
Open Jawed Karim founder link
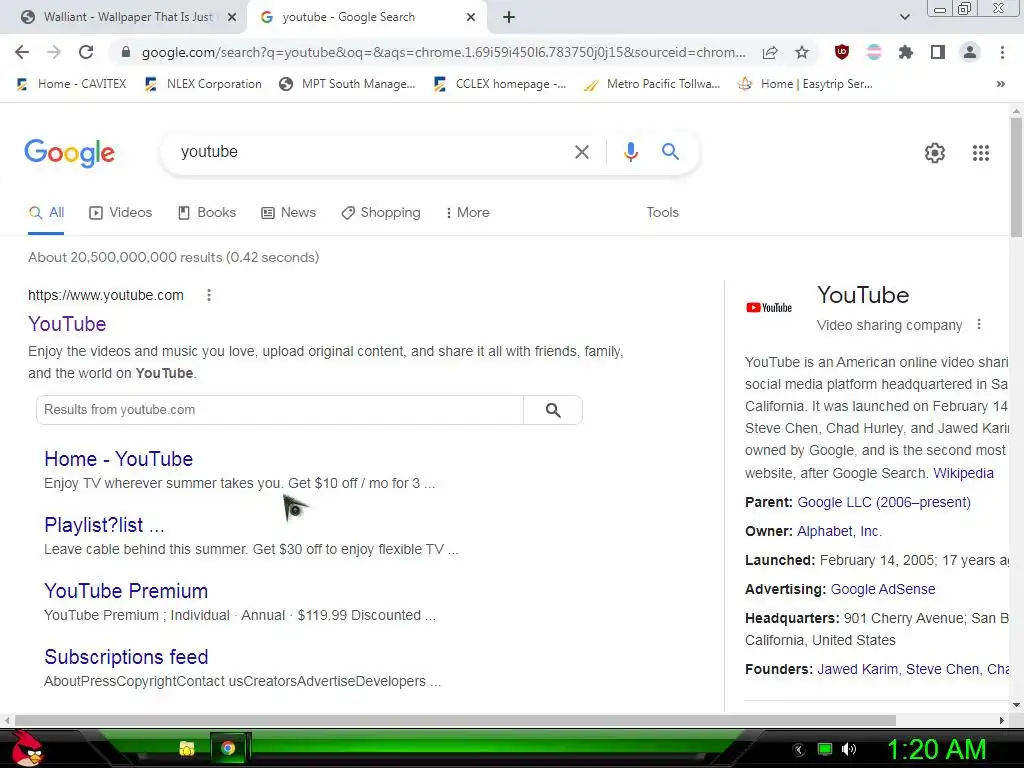pos(857,669)
